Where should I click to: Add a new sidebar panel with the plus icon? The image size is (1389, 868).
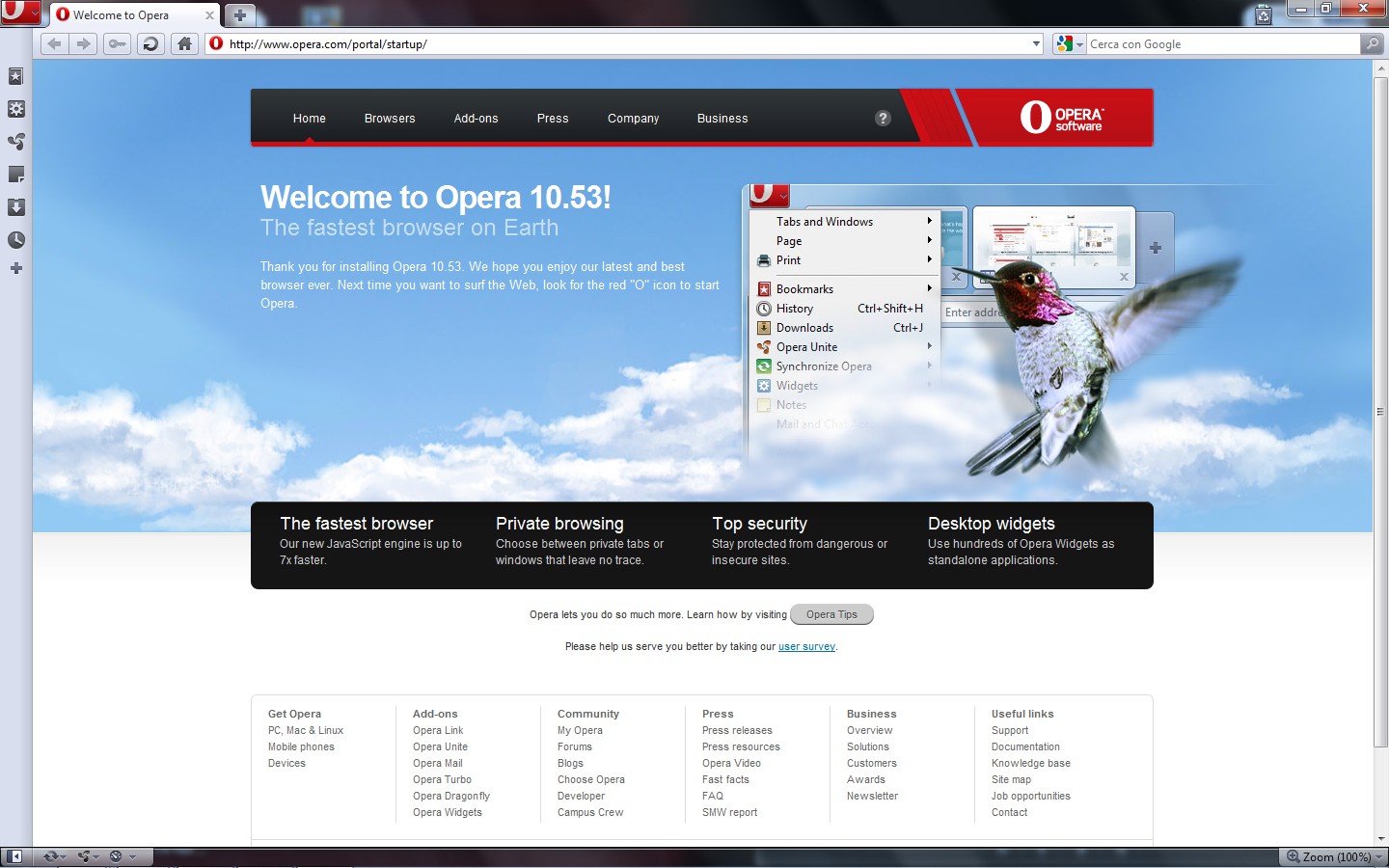(16, 269)
